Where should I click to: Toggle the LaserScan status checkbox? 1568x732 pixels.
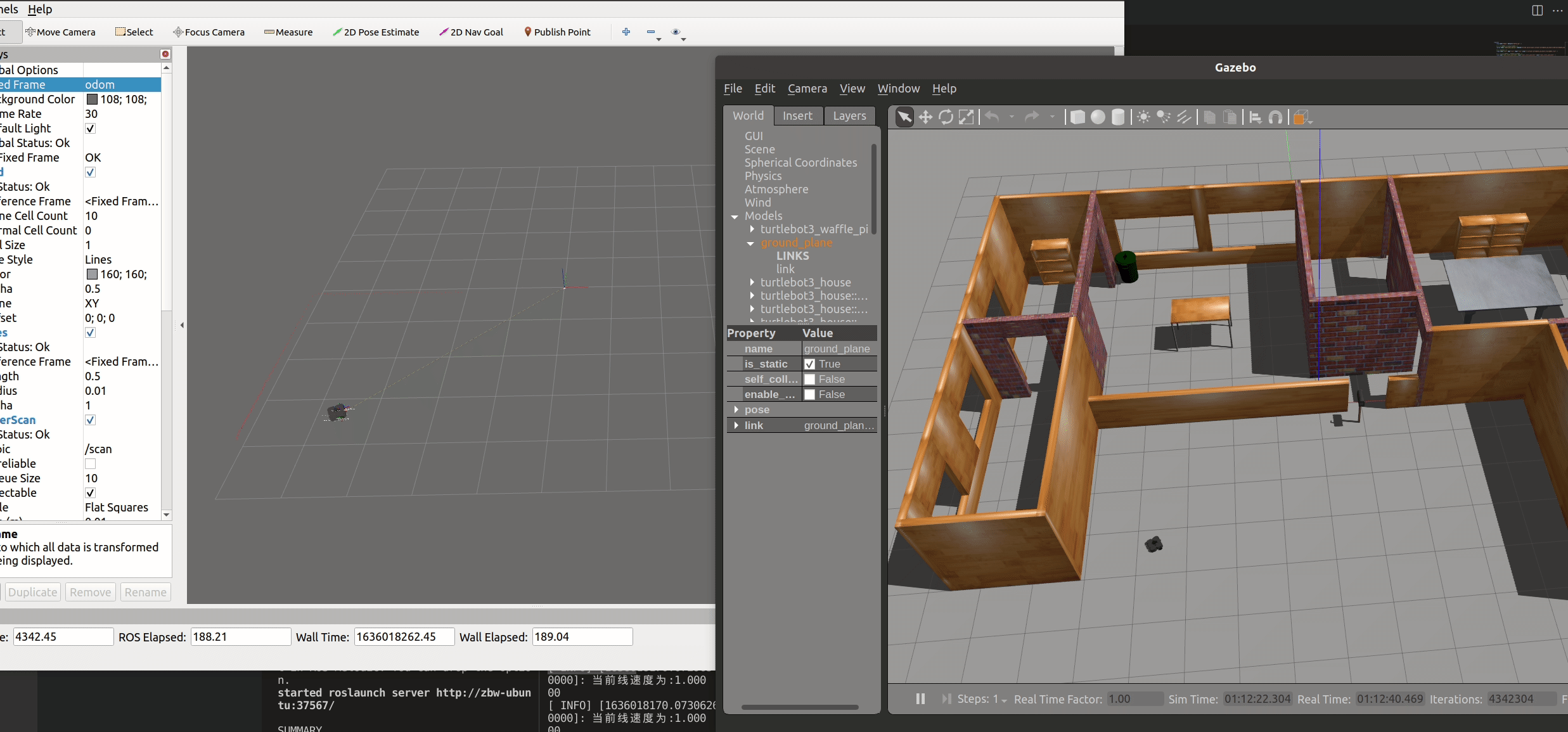pyautogui.click(x=90, y=420)
